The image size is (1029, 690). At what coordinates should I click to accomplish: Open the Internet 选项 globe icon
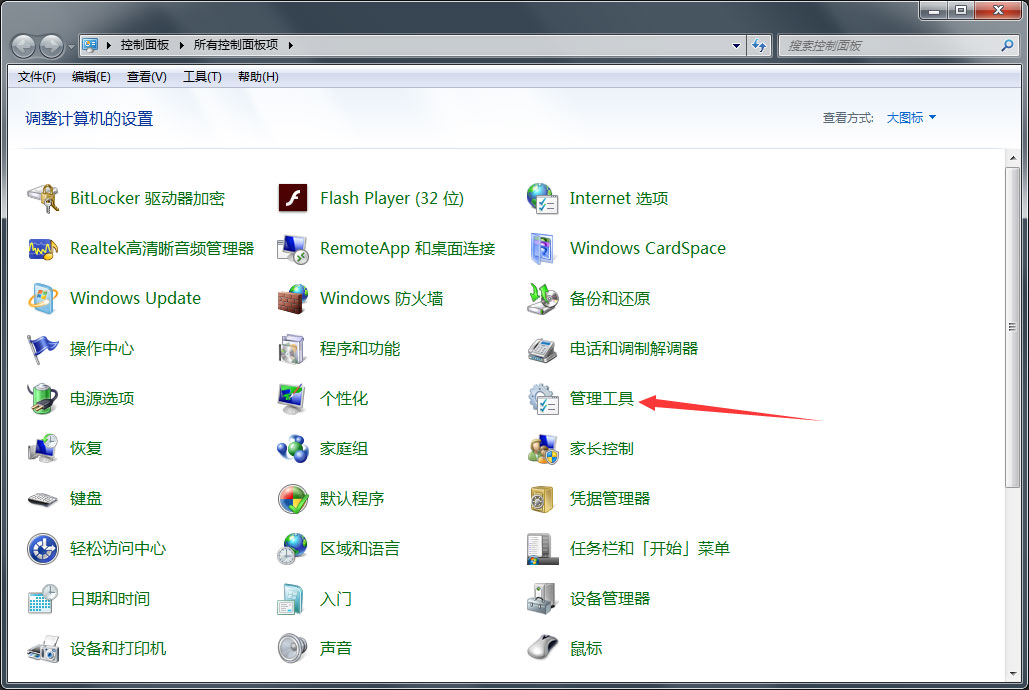tap(543, 198)
